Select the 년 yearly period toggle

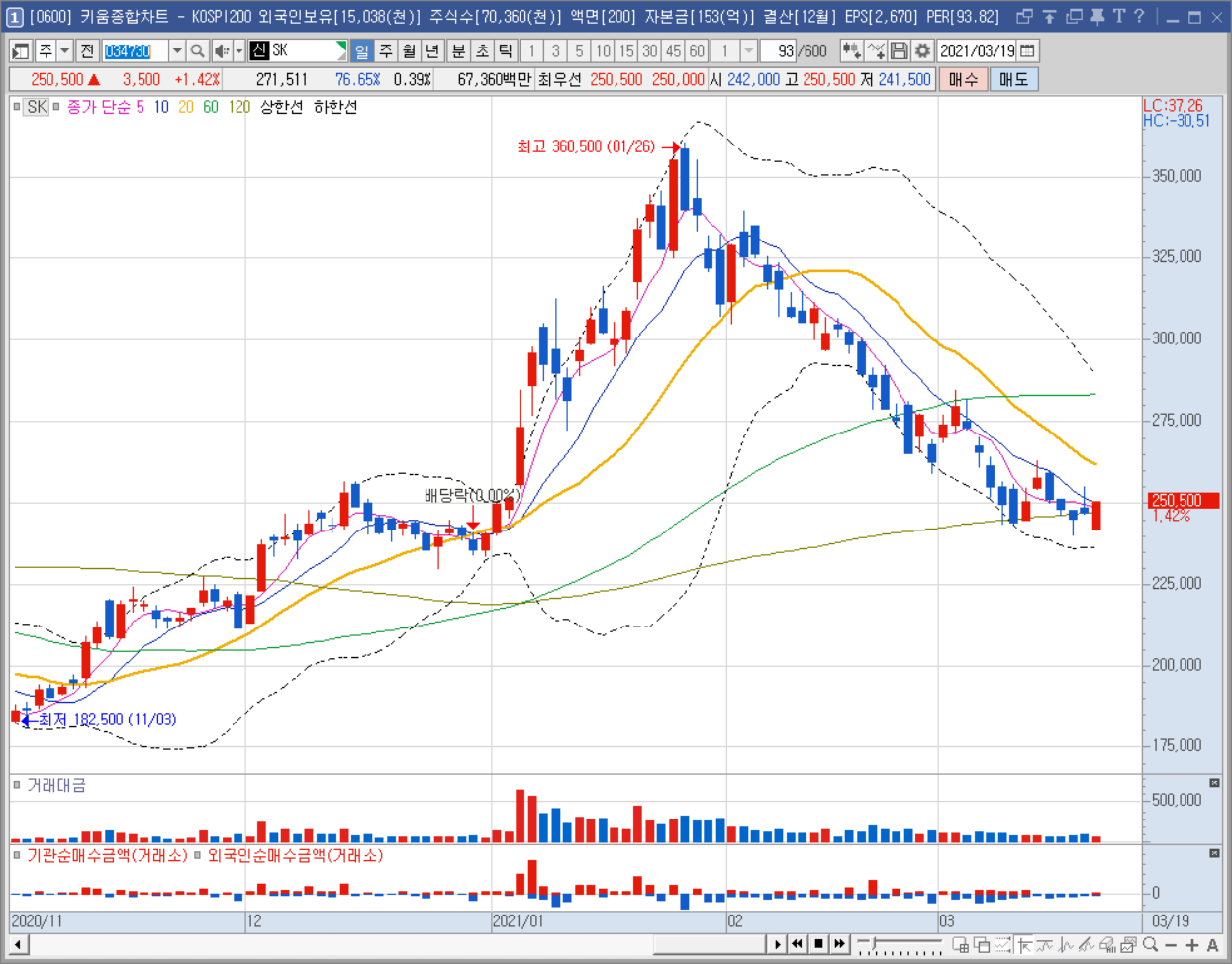coord(431,50)
